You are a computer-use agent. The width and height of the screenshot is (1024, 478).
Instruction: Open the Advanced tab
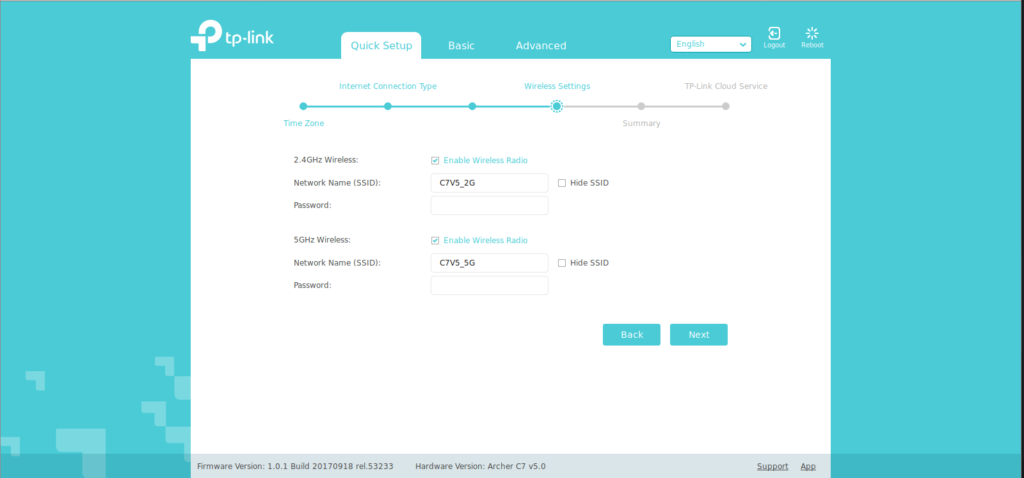(540, 46)
